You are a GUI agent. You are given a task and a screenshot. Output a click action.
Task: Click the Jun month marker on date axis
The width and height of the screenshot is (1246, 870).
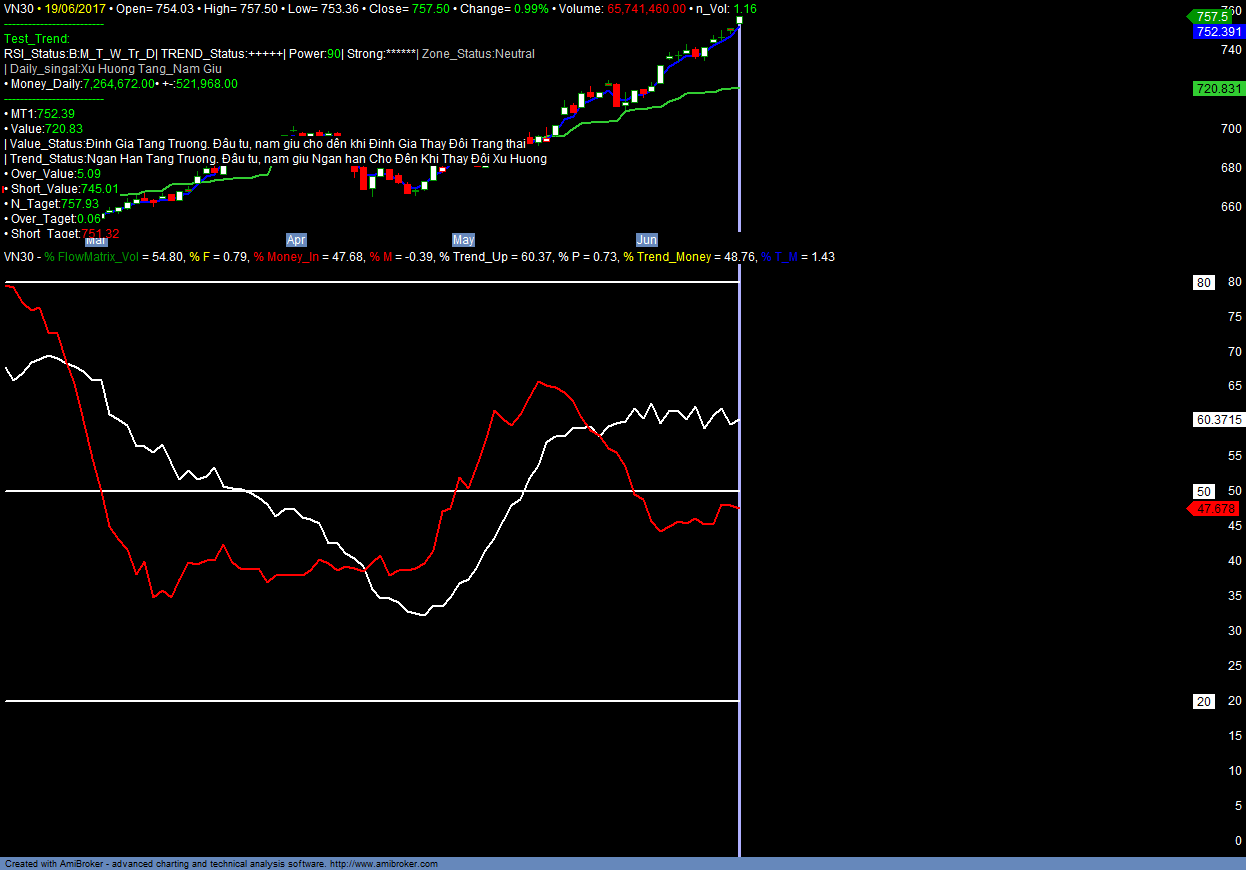pyautogui.click(x=647, y=240)
